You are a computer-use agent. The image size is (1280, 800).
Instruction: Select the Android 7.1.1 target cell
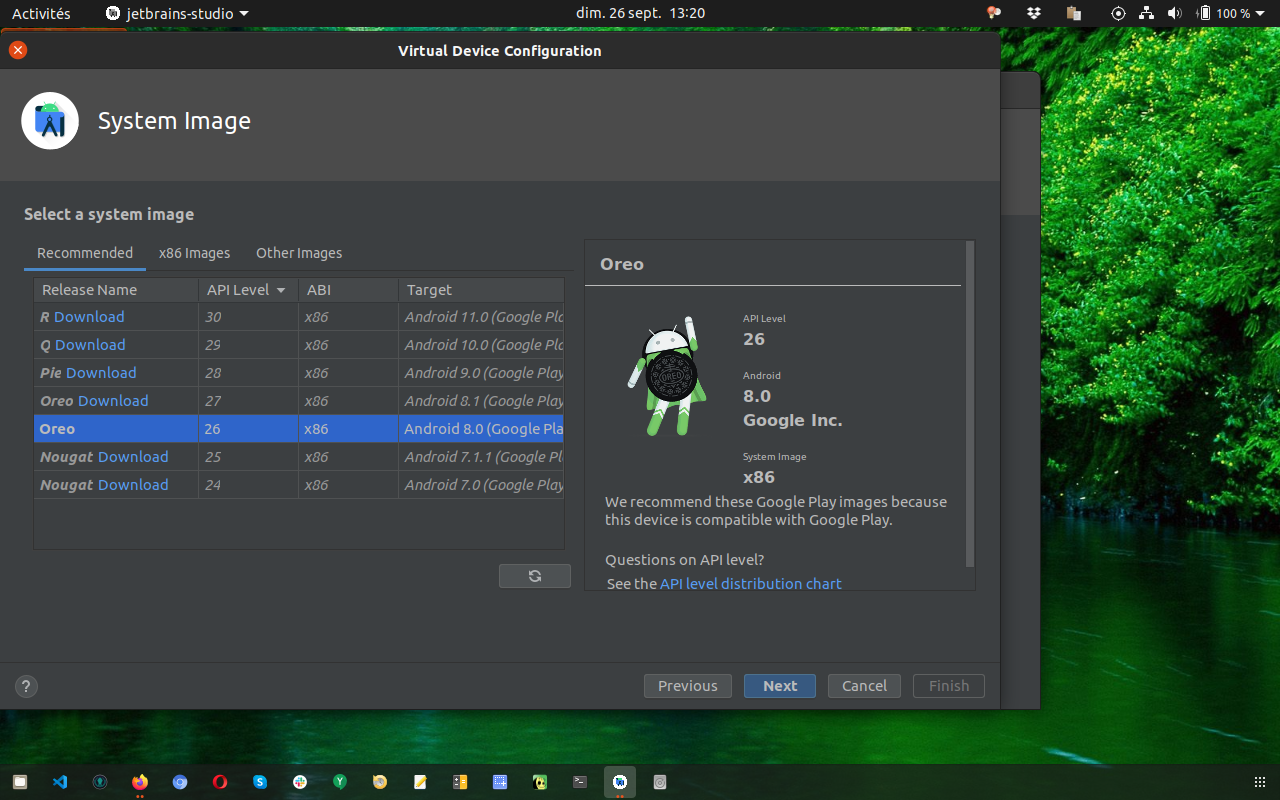click(482, 457)
